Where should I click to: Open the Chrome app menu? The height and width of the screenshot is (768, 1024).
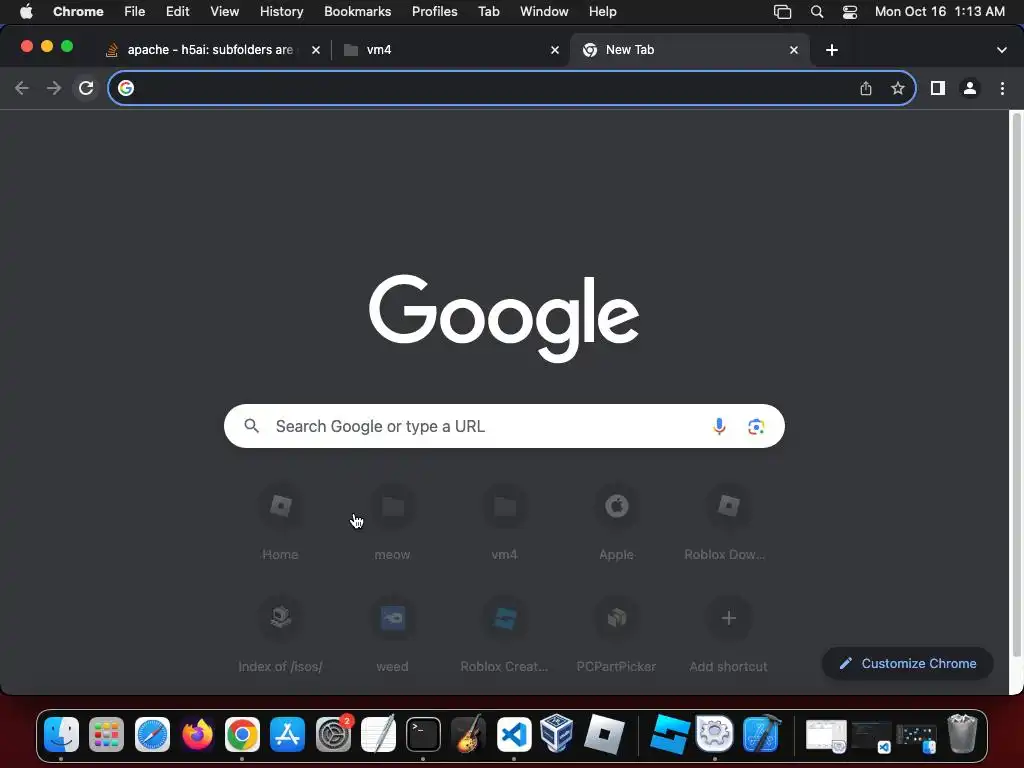tap(78, 12)
